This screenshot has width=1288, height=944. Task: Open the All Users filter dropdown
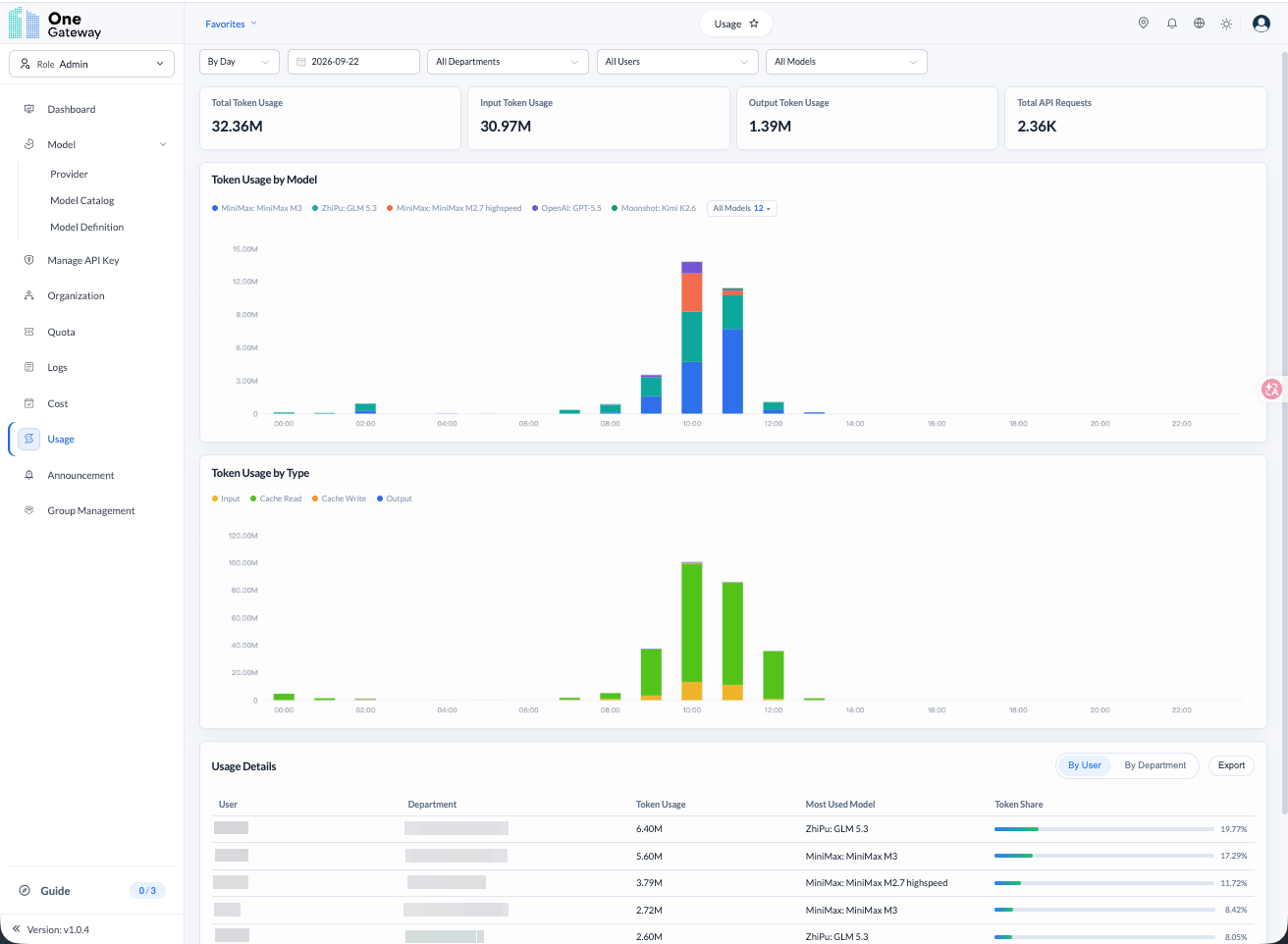(x=677, y=62)
